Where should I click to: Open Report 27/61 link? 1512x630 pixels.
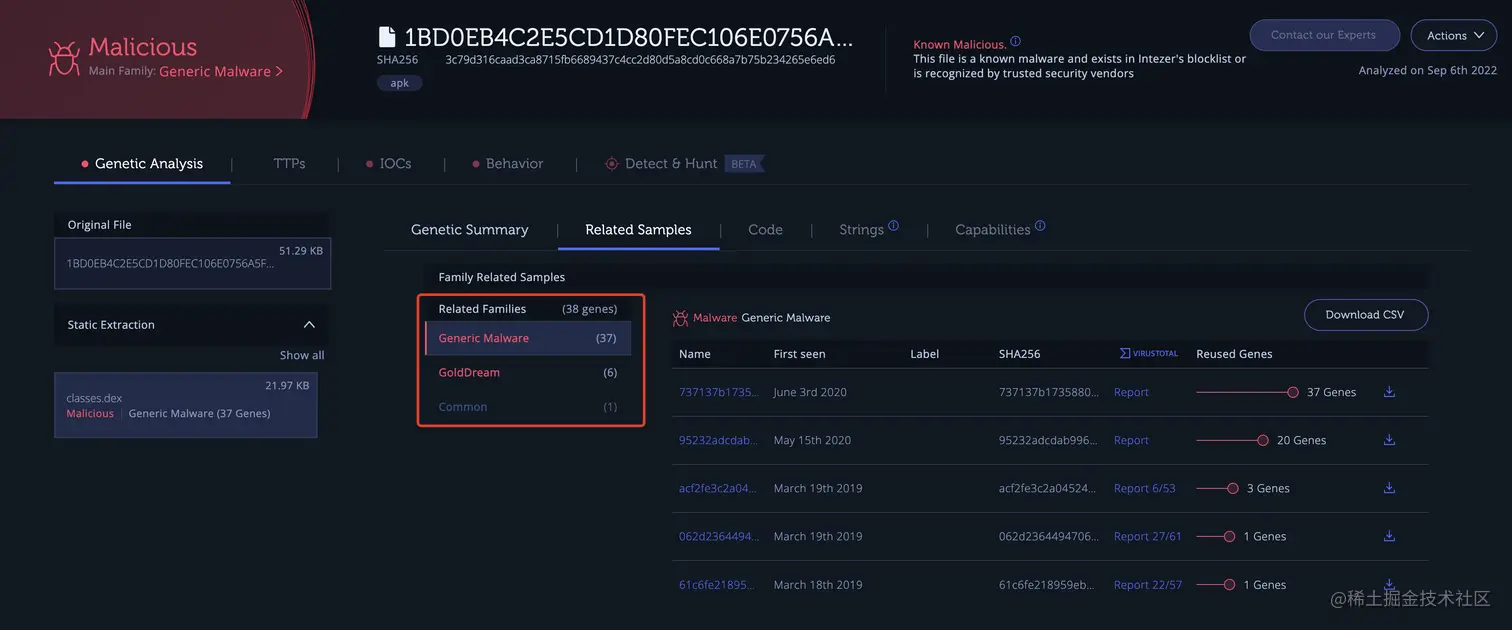click(1148, 536)
